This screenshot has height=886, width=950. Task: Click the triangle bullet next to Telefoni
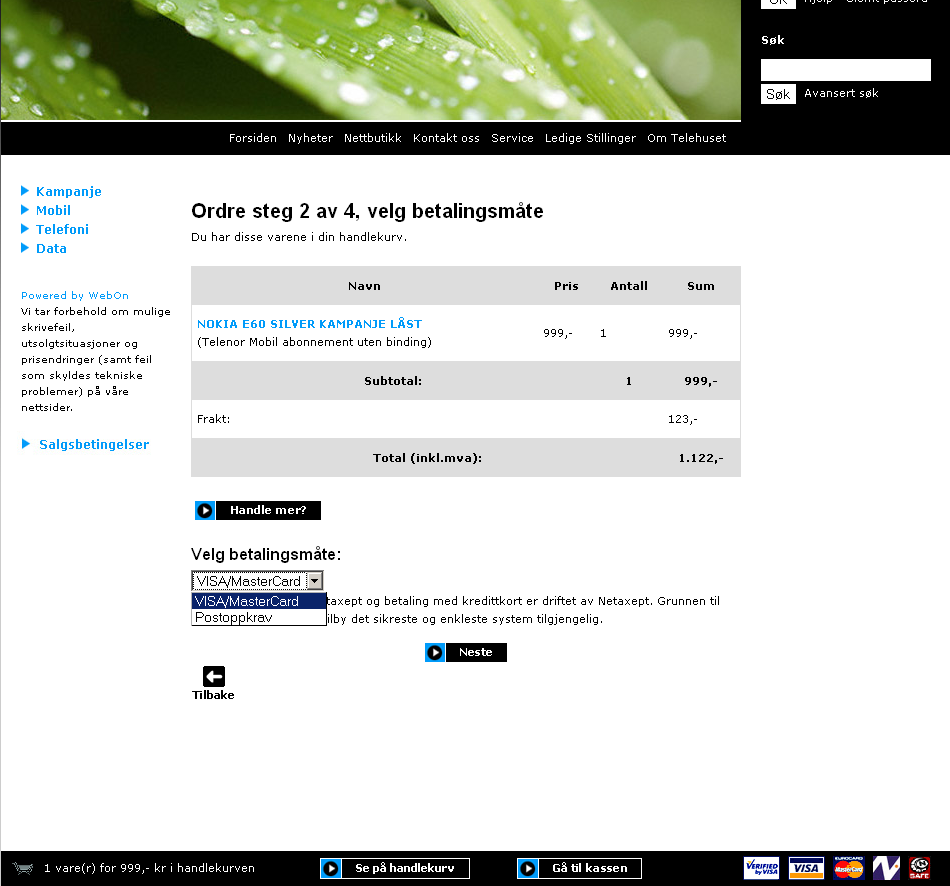tap(25, 228)
